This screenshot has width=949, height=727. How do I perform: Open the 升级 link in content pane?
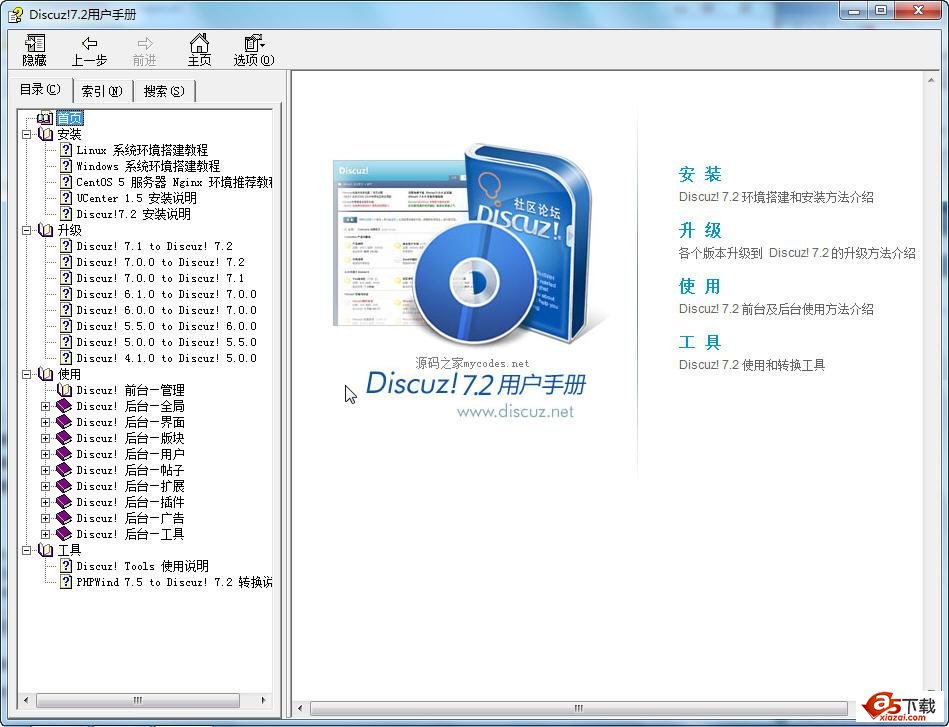pyautogui.click(x=700, y=231)
